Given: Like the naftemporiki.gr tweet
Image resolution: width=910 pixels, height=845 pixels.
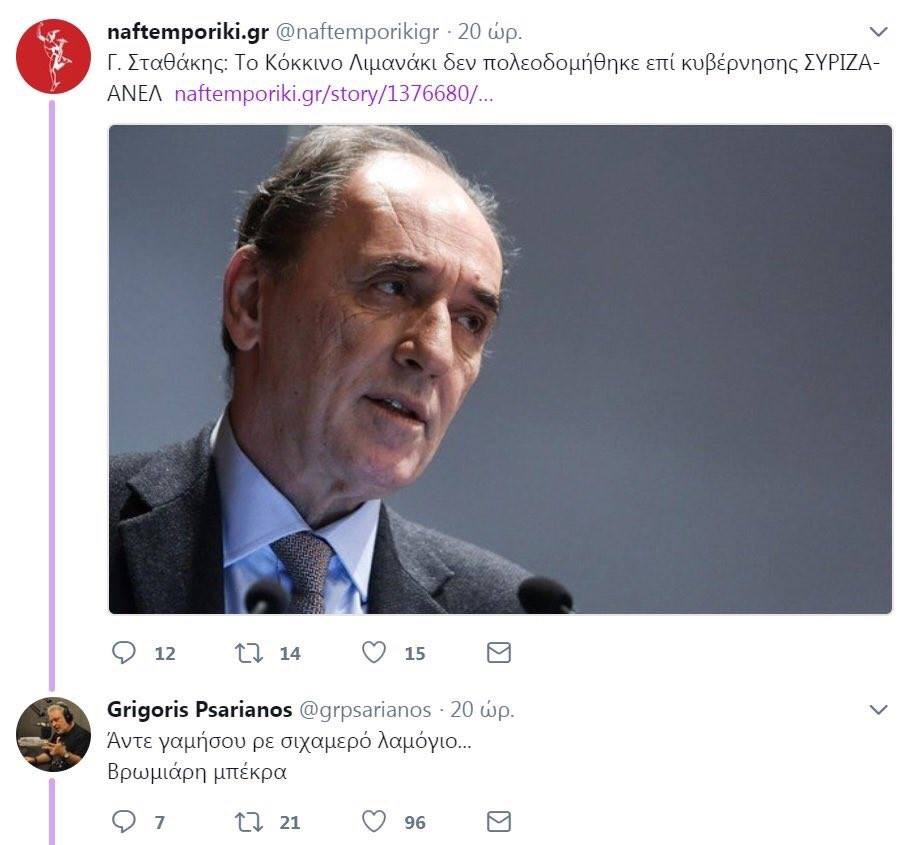Looking at the screenshot, I should tap(374, 652).
